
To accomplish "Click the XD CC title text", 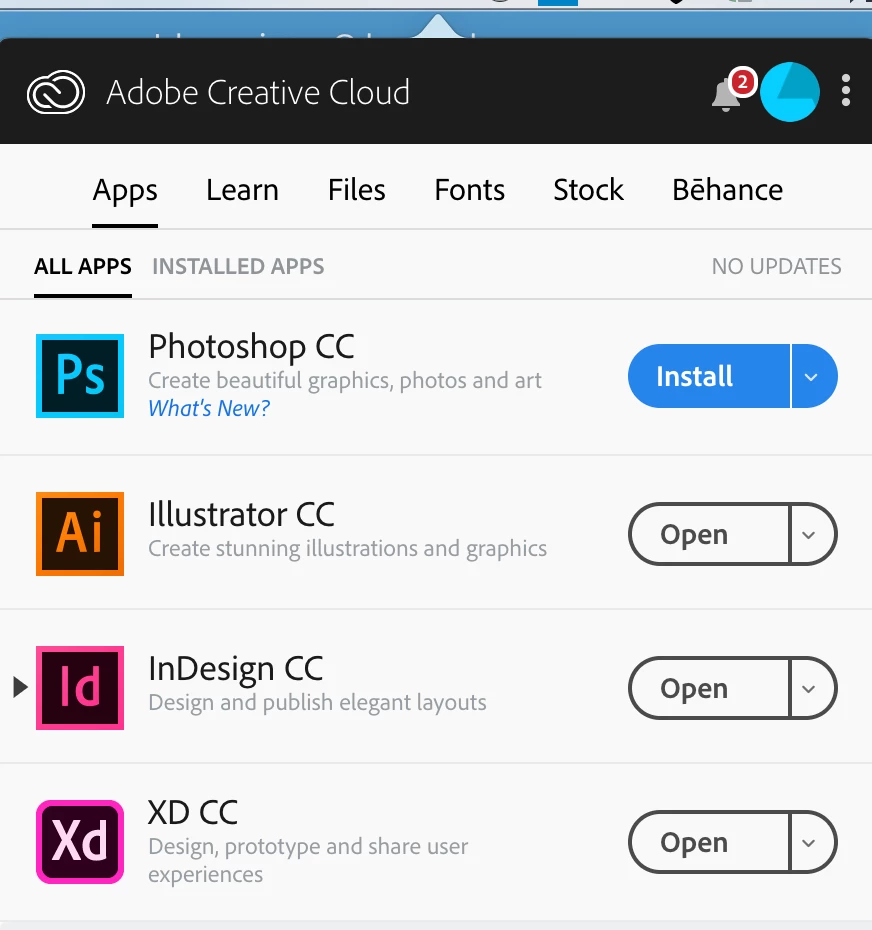I will (x=193, y=813).
